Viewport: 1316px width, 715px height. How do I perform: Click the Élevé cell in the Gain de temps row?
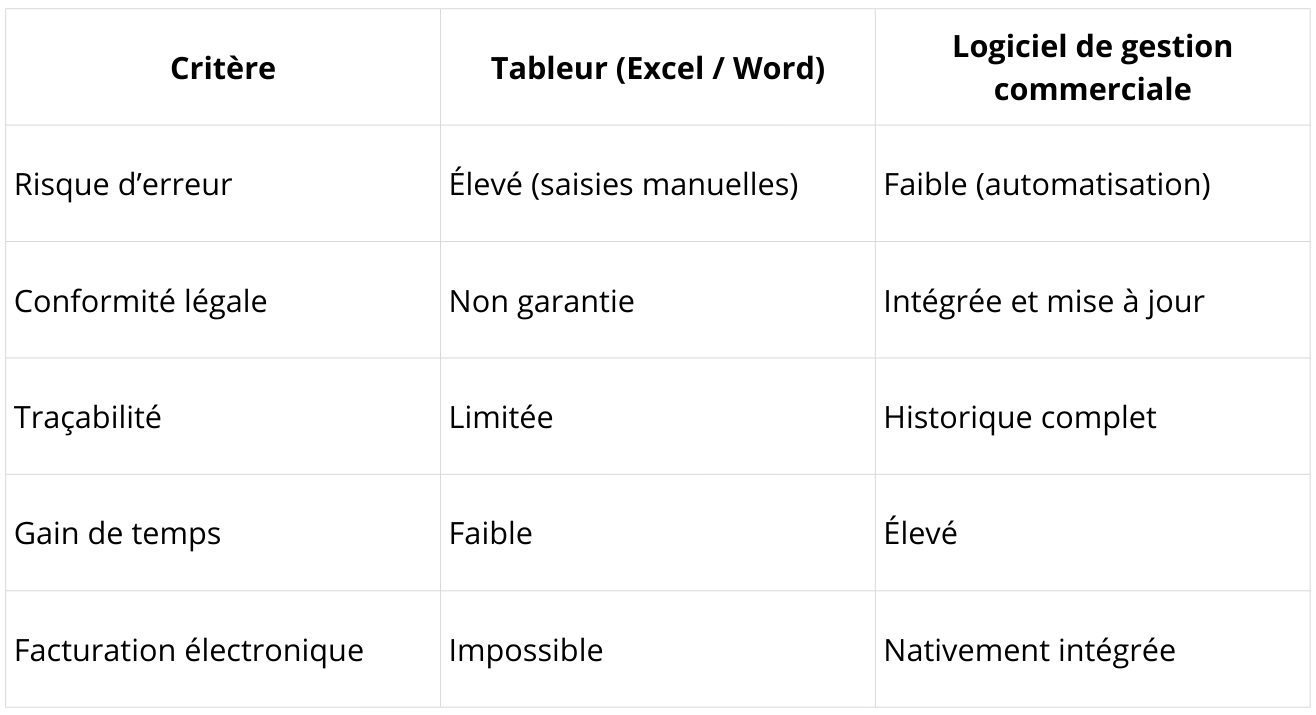point(920,533)
